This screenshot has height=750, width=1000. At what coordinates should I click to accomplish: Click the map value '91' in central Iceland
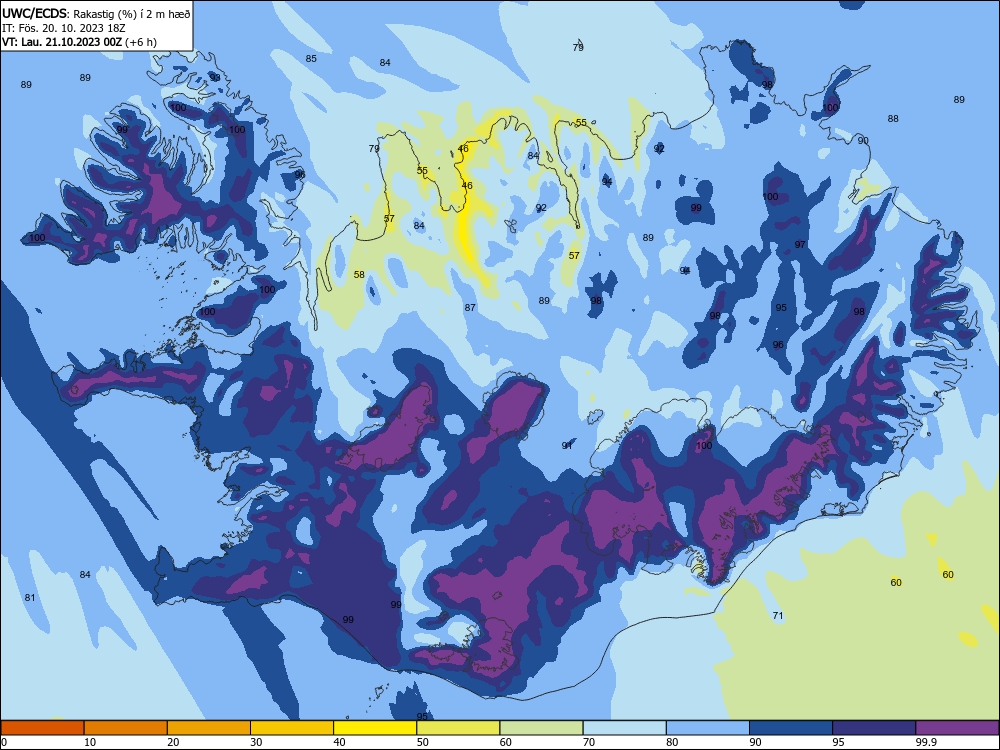(567, 446)
